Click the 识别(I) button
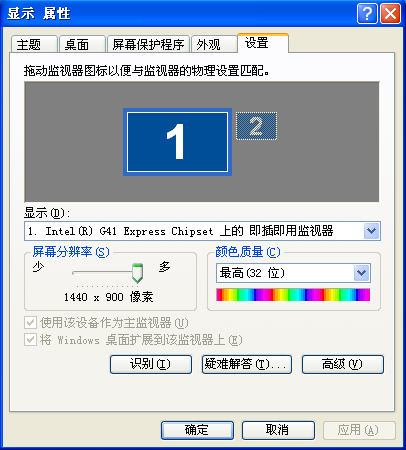Image resolution: width=406 pixels, height=450 pixels. tap(151, 364)
